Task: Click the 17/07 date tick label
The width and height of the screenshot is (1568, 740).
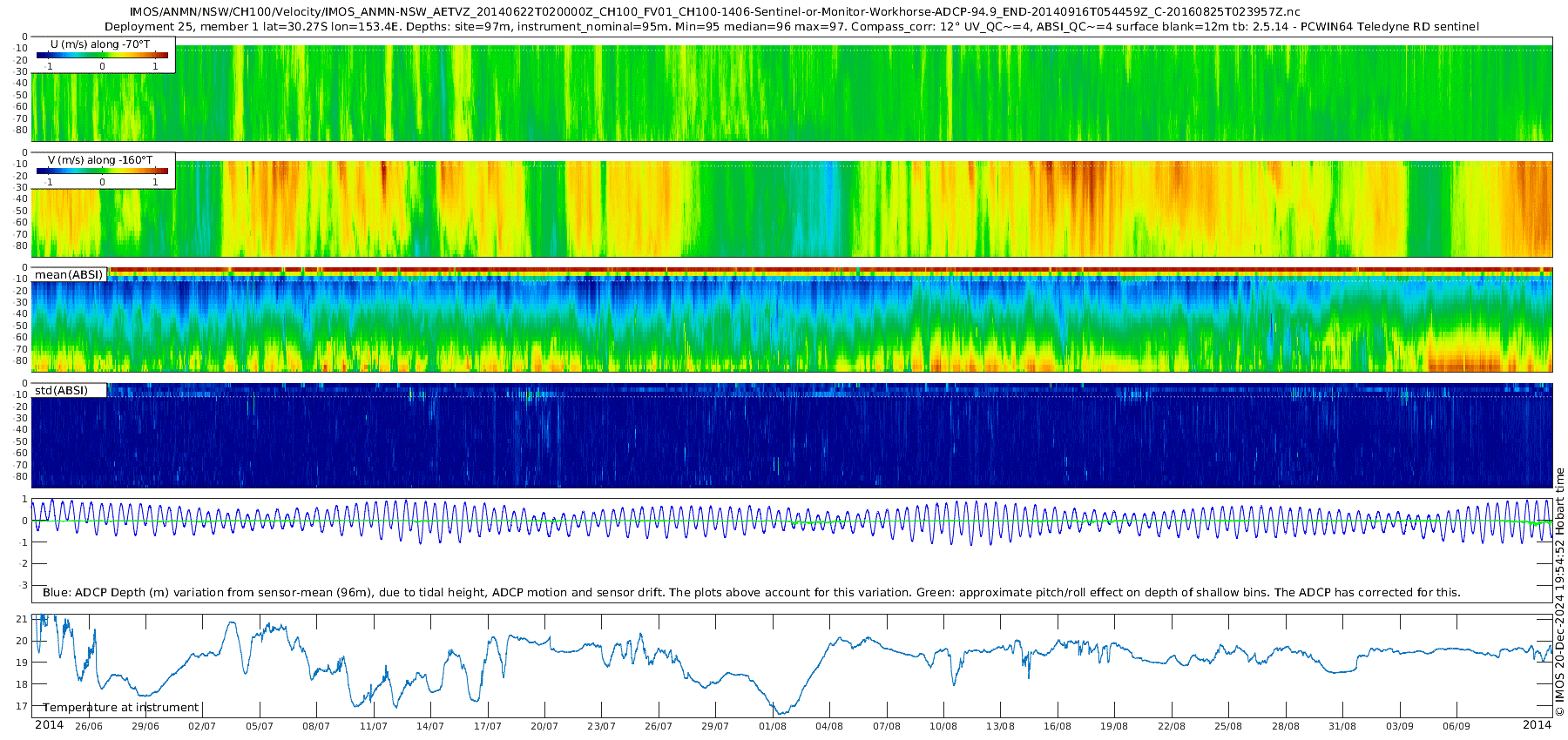Action: [x=487, y=726]
